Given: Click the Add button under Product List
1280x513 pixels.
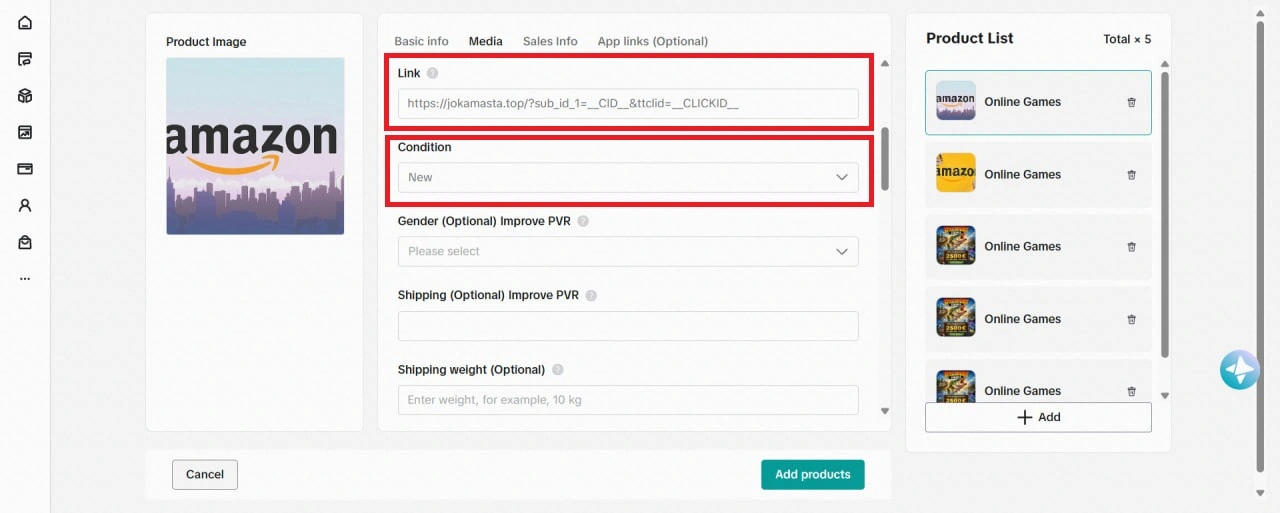Looking at the screenshot, I should point(1038,417).
